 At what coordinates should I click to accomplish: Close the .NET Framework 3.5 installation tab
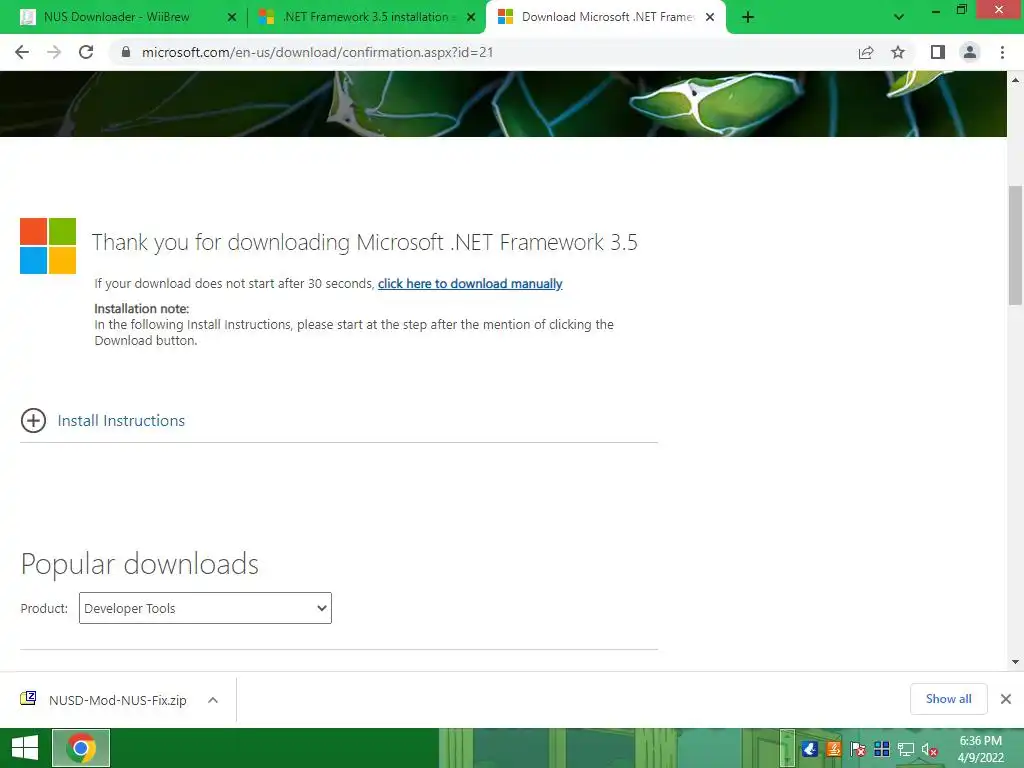471,18
